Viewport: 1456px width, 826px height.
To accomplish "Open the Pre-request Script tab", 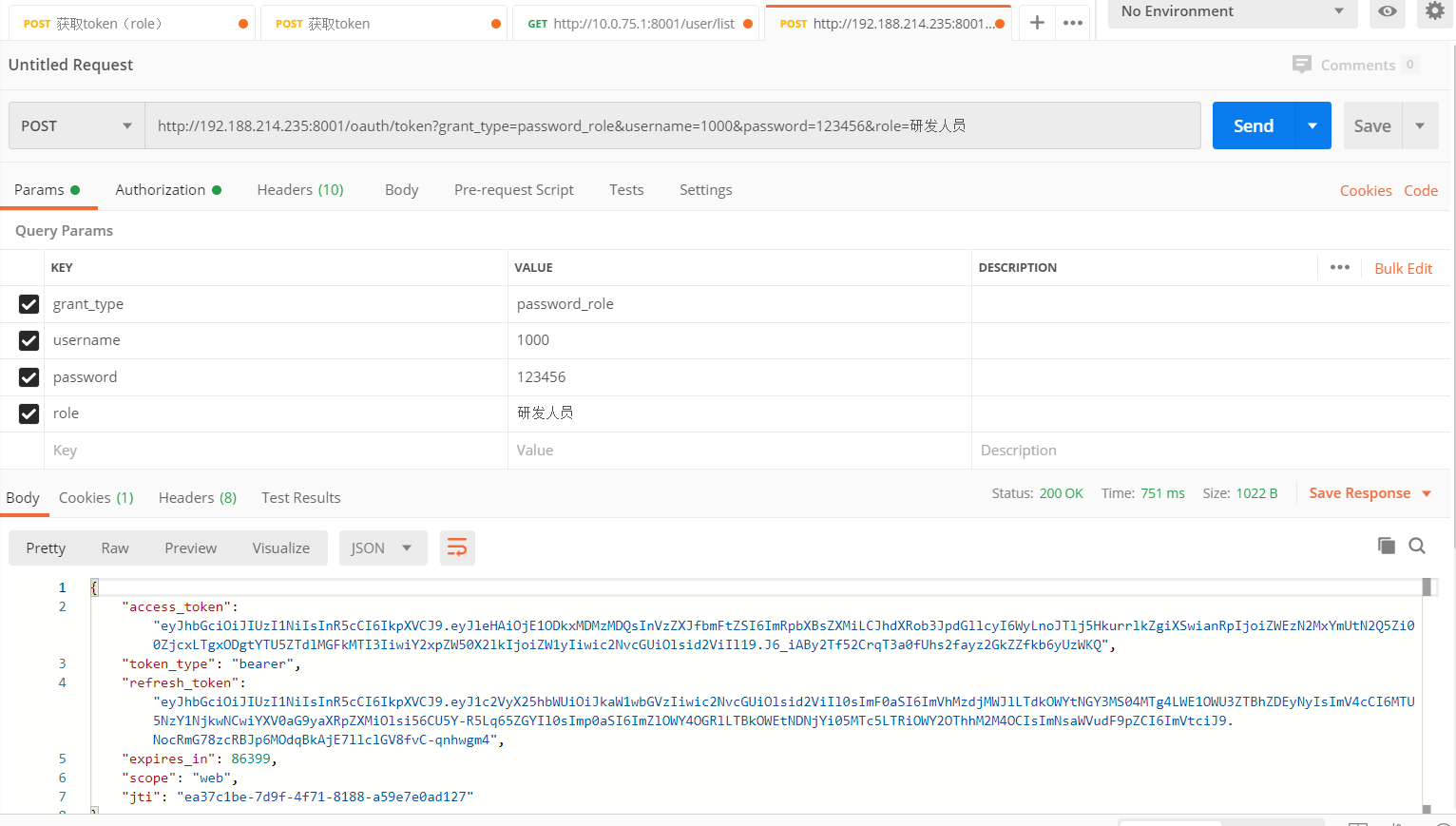I will 514,190.
